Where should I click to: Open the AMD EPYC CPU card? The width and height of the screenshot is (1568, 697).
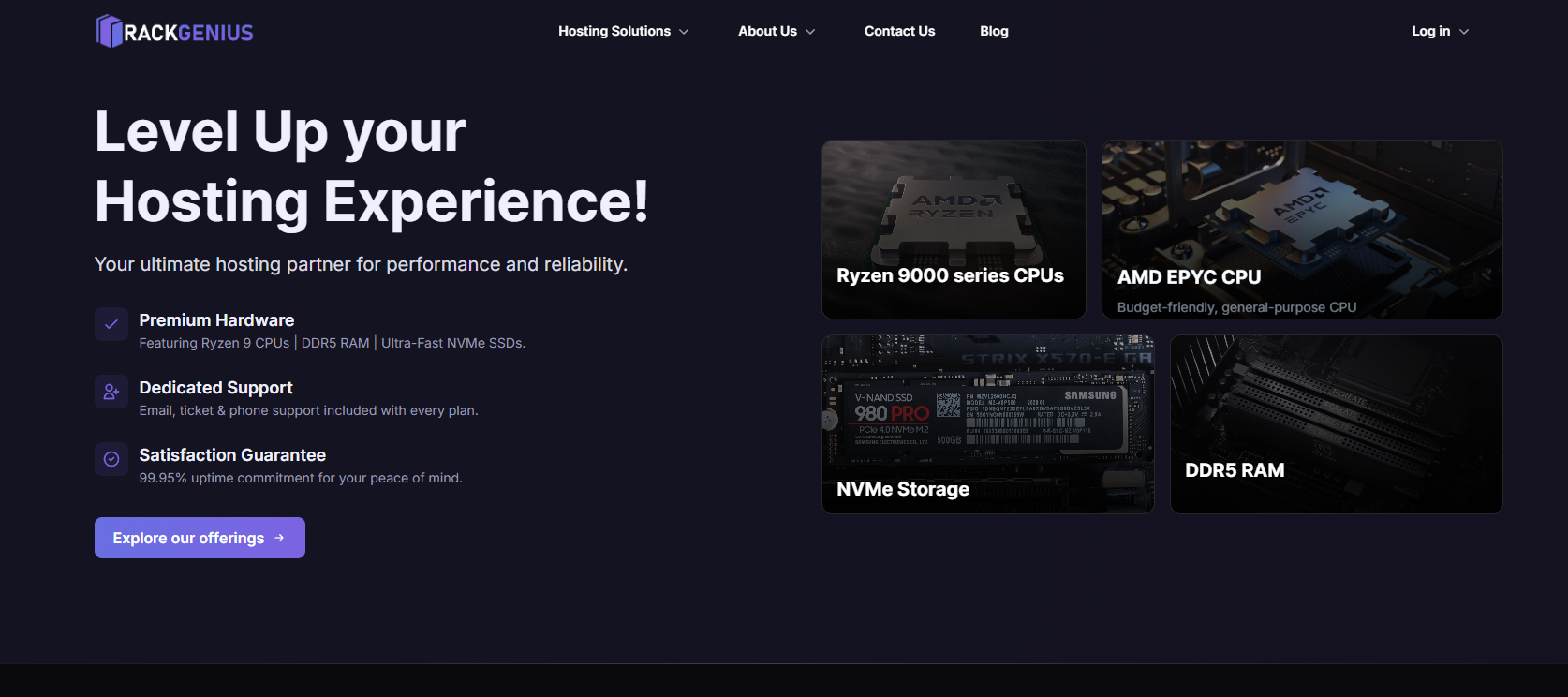click(1302, 230)
